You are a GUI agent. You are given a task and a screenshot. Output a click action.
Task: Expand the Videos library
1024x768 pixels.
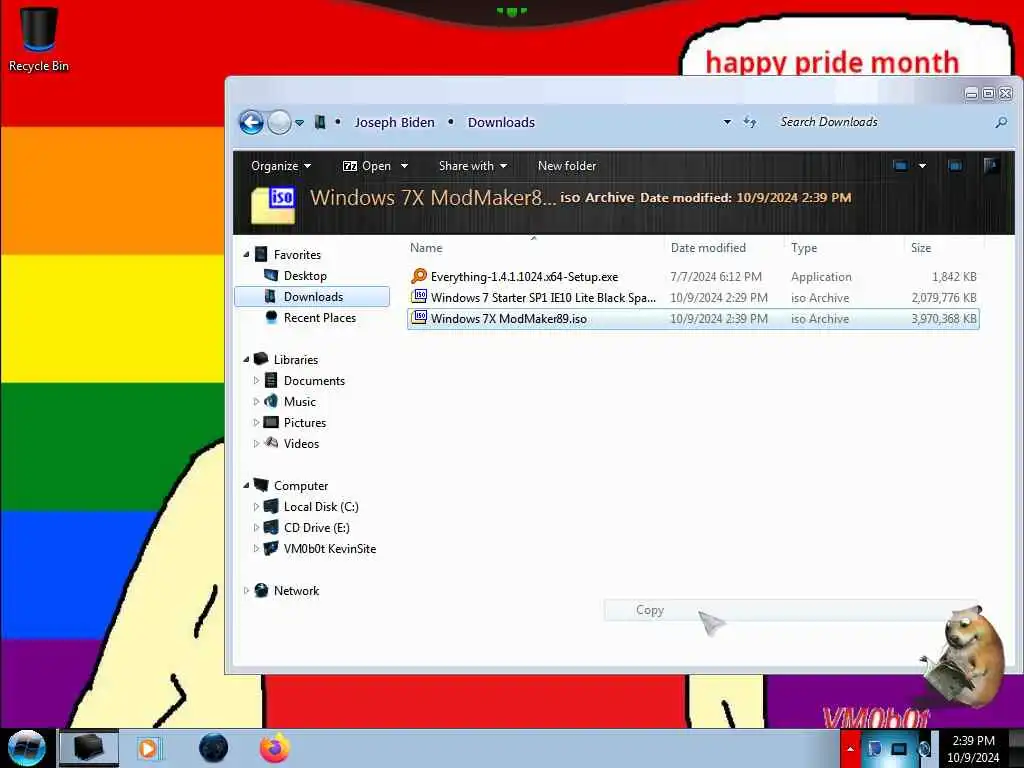[x=256, y=443]
